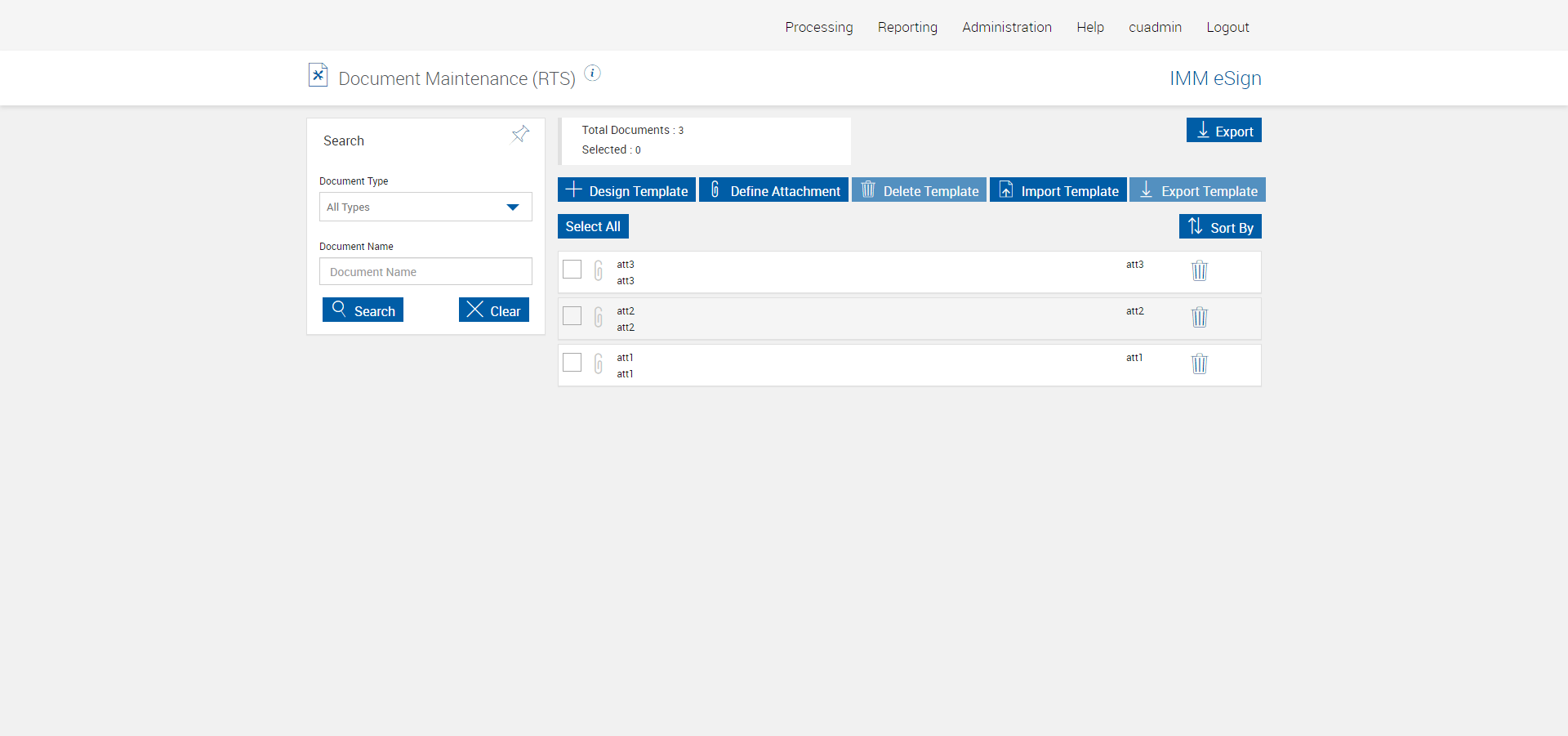
Task: Click the paperclip icon on att2 row
Action: [599, 317]
